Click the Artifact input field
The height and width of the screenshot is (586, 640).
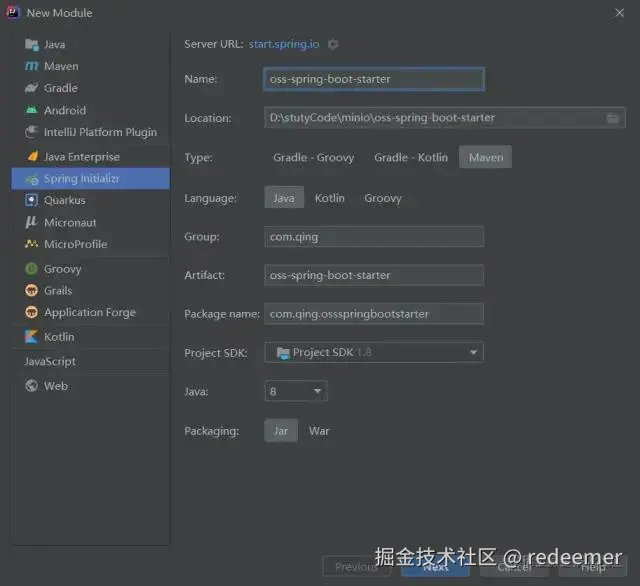pyautogui.click(x=374, y=275)
